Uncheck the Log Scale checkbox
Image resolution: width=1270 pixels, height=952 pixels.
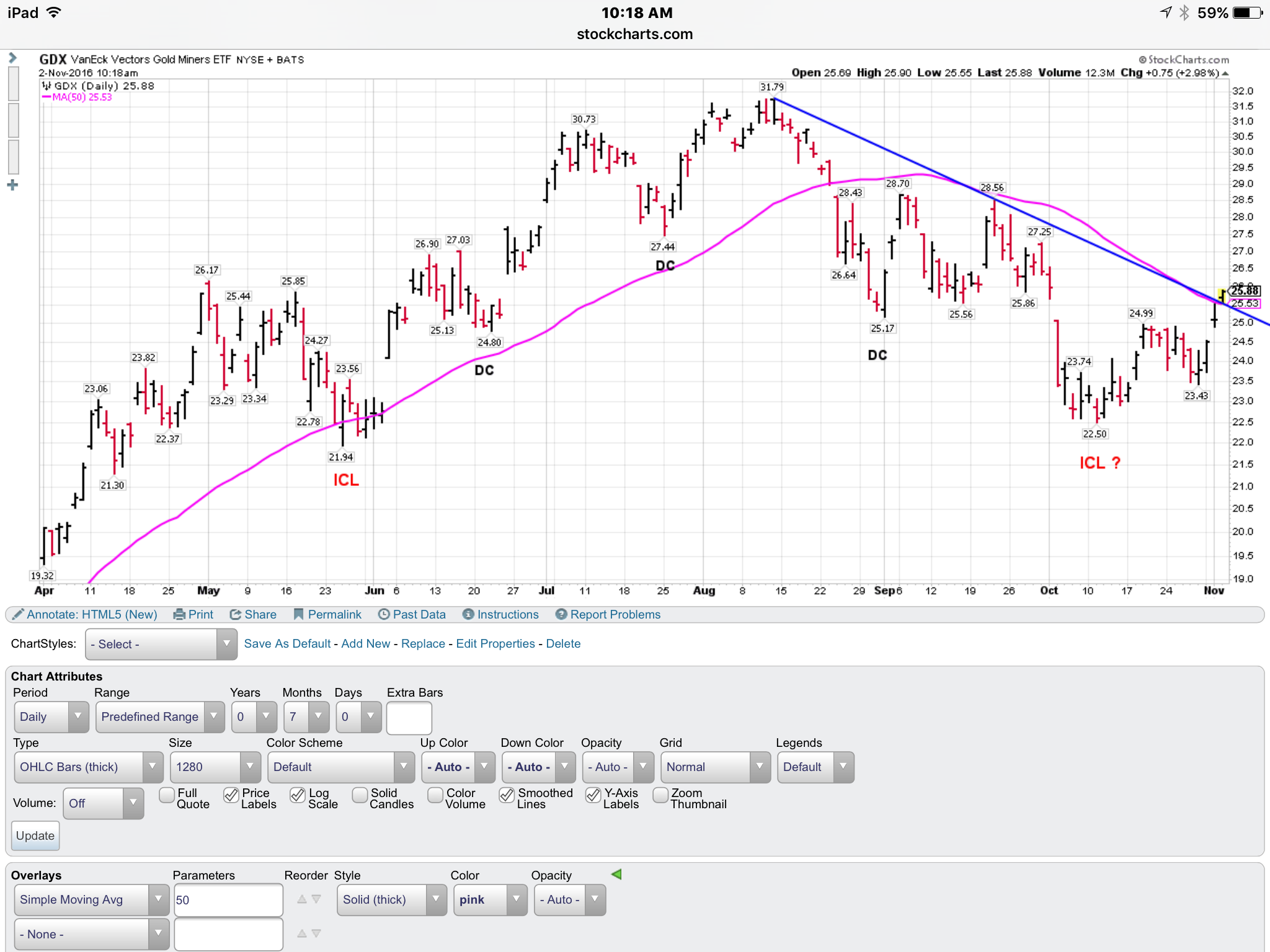(298, 795)
